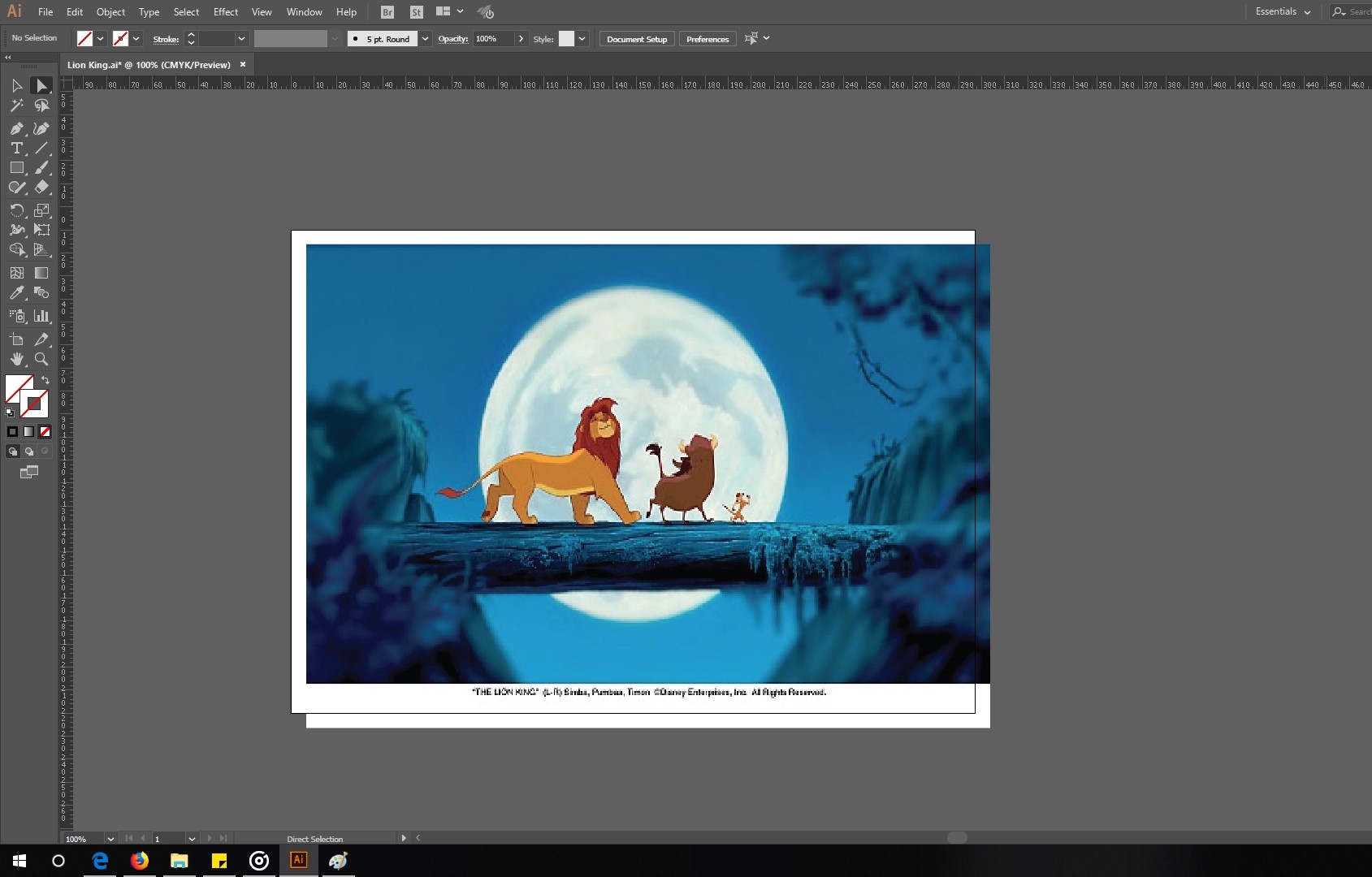Reset to default fill and stroke
1372x877 pixels.
pyautogui.click(x=10, y=413)
